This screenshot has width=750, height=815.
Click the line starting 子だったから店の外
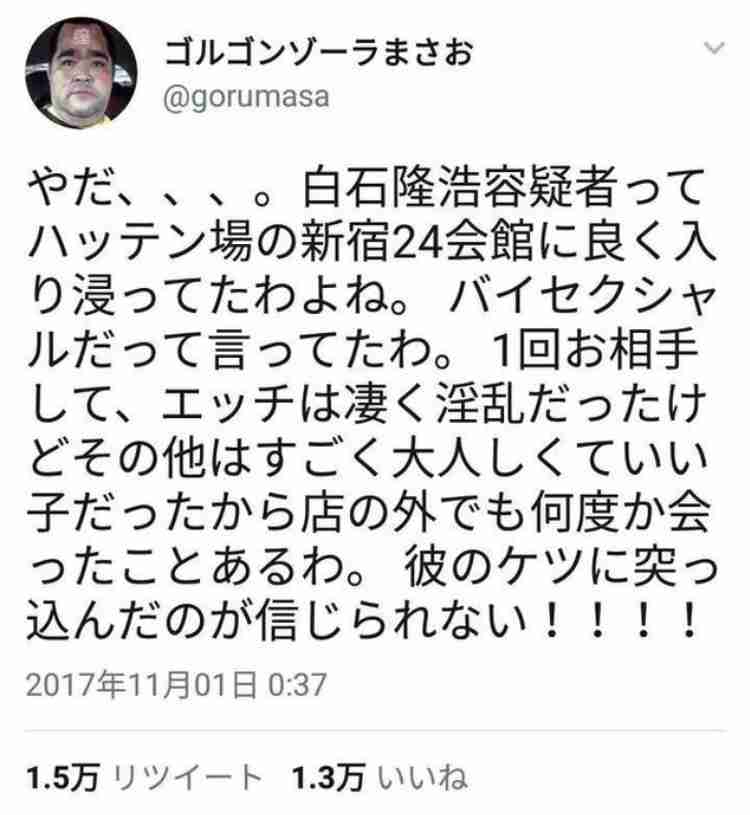point(369,512)
